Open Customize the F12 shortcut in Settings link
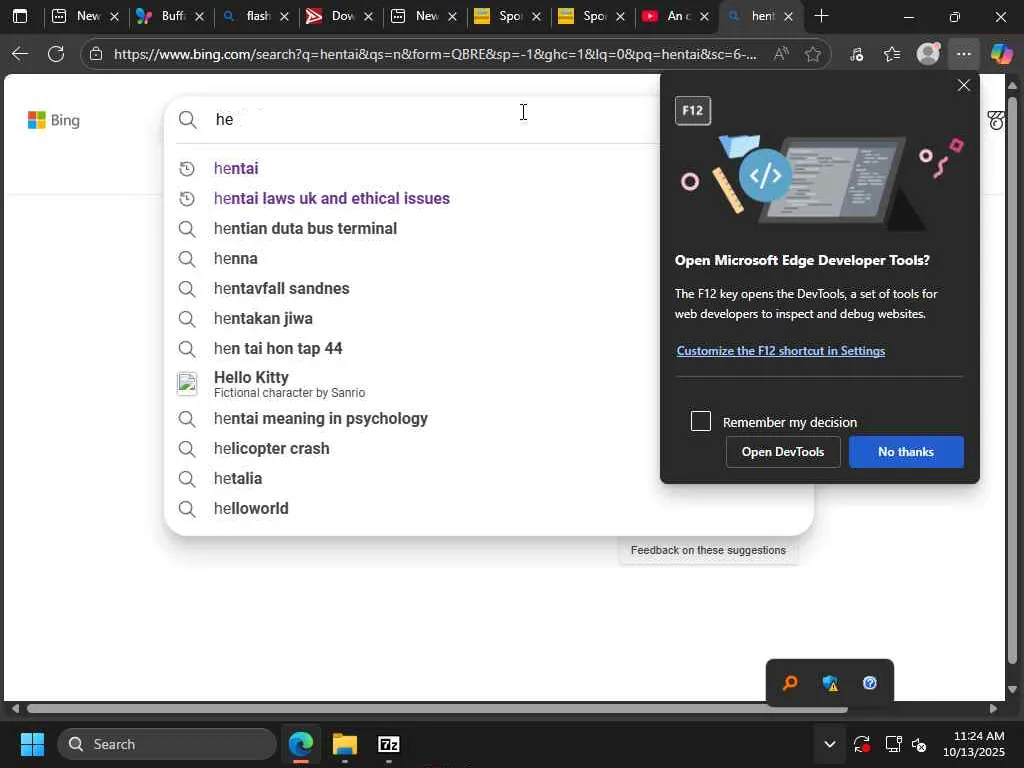The width and height of the screenshot is (1024, 768). point(780,351)
